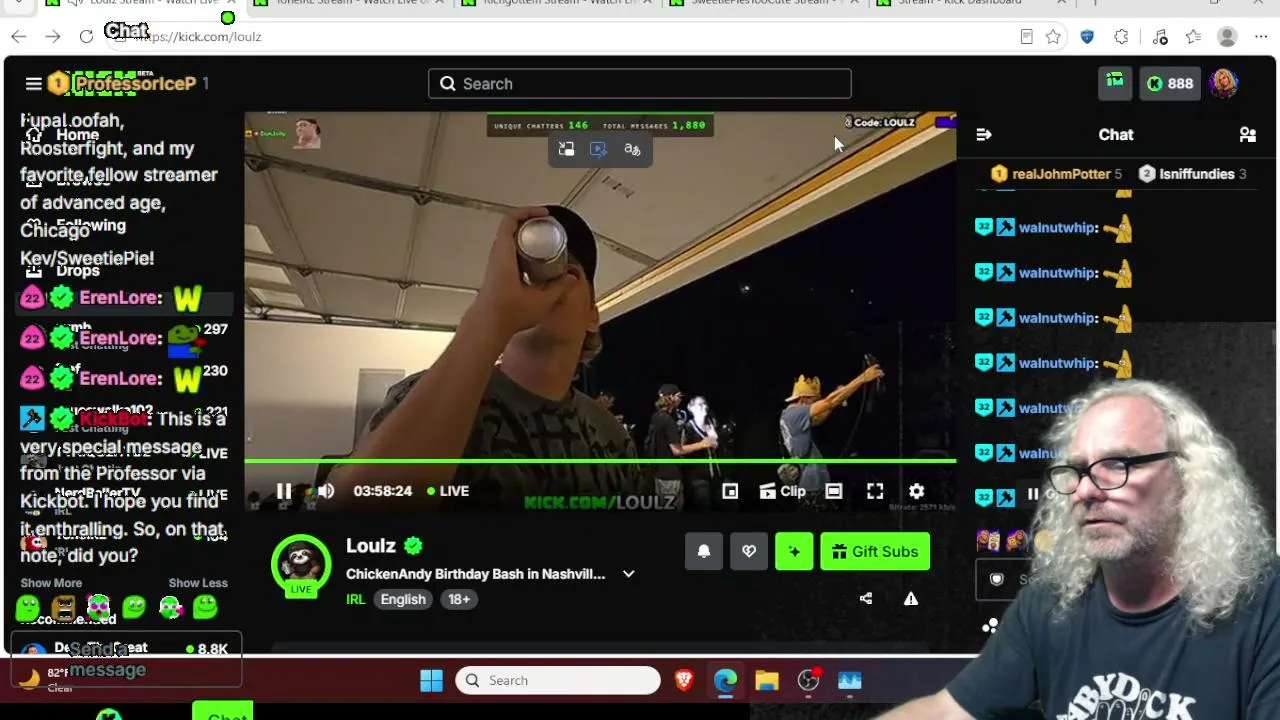1280x720 pixels.
Task: Click the first icon in the video overlay toolbar
Action: pos(566,149)
